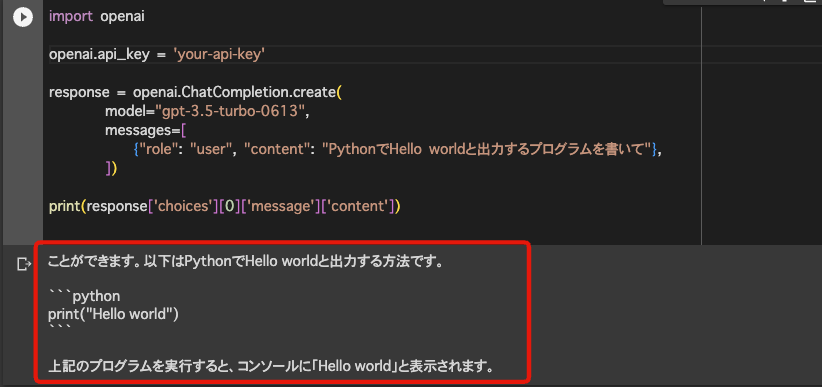The image size is (822, 387).
Task: Run the code cell with play button
Action: [x=23, y=17]
